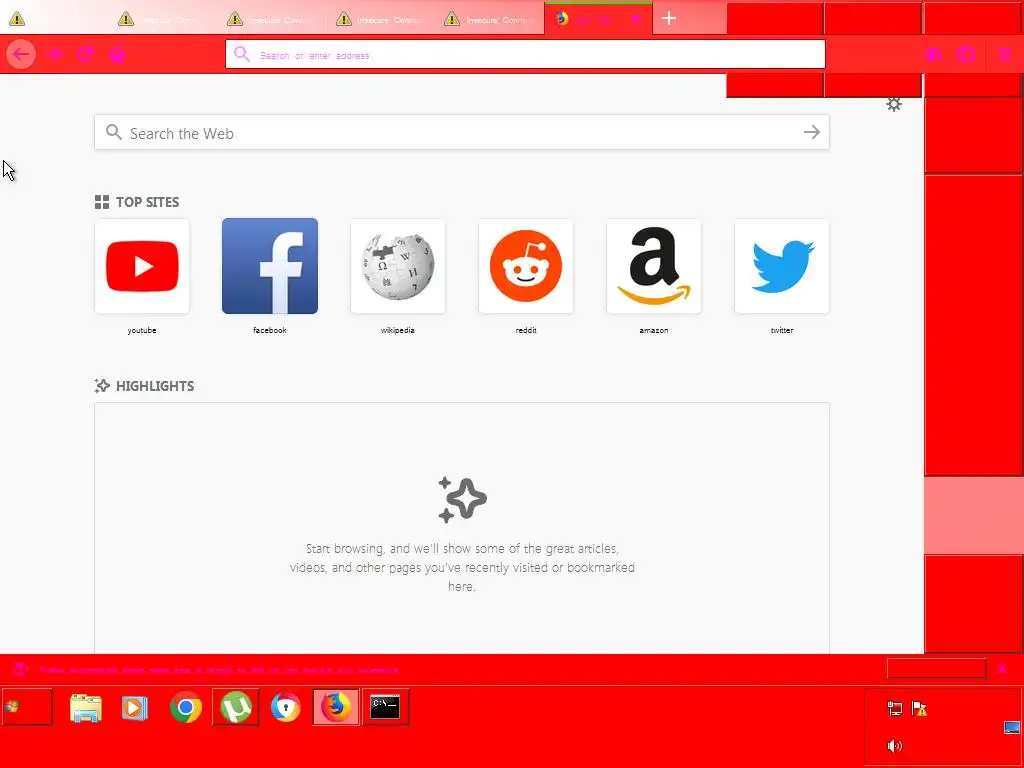Focus the 'Search or enter address' bar
Screen dimensions: 1024x768
click(525, 54)
